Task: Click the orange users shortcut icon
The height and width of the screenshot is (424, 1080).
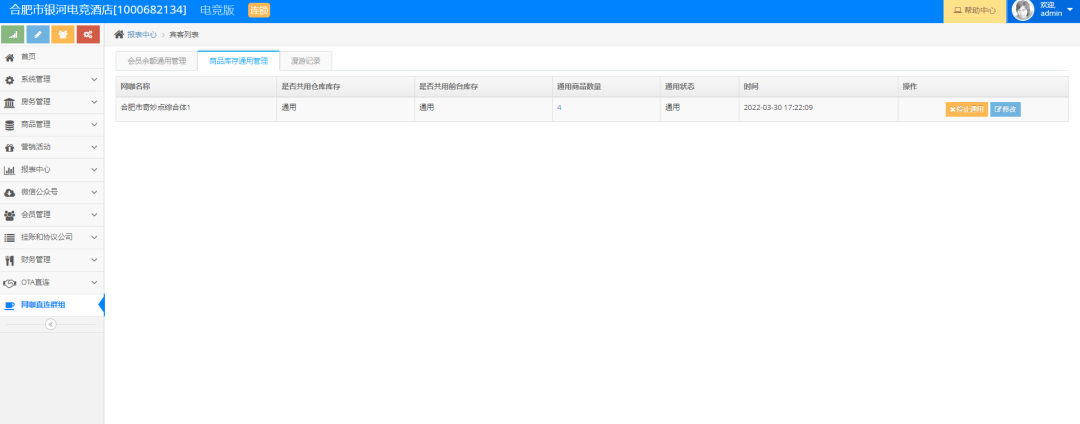Action: pyautogui.click(x=63, y=34)
